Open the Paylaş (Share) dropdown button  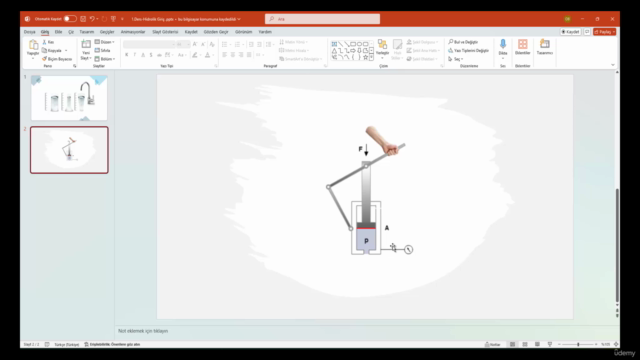(604, 32)
